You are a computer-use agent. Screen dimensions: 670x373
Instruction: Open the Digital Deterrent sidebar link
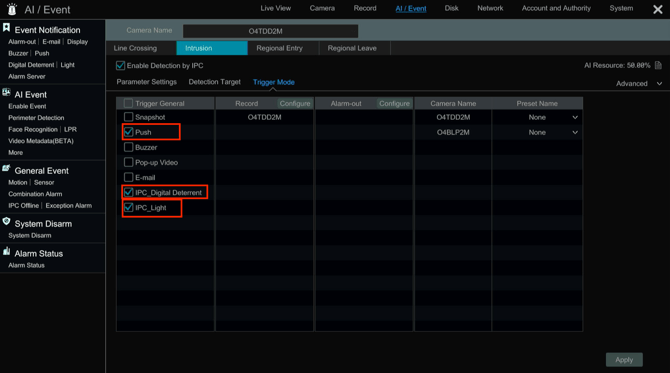click(31, 65)
